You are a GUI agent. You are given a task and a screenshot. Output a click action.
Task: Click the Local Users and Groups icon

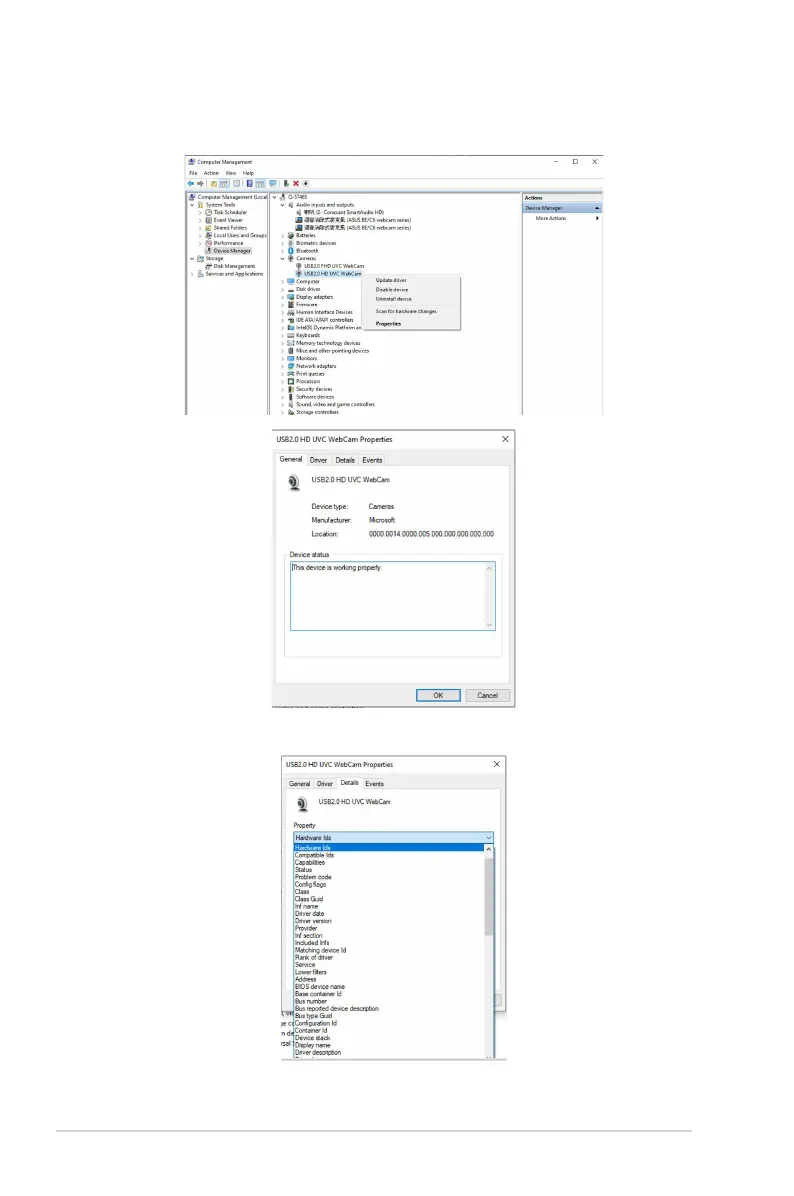point(209,236)
